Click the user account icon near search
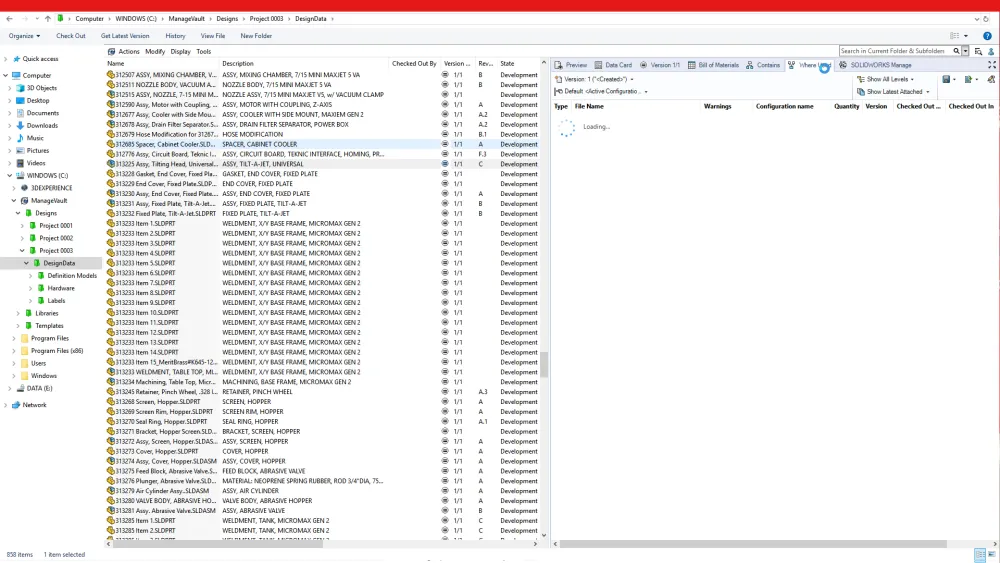 (x=991, y=51)
